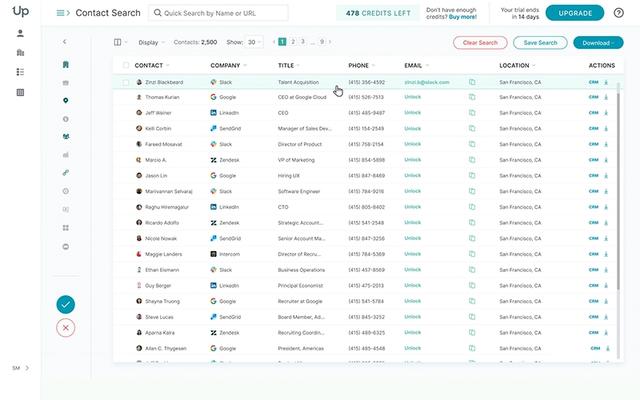640x400 pixels.
Task: Go to next results page arrow
Action: (x=330, y=42)
